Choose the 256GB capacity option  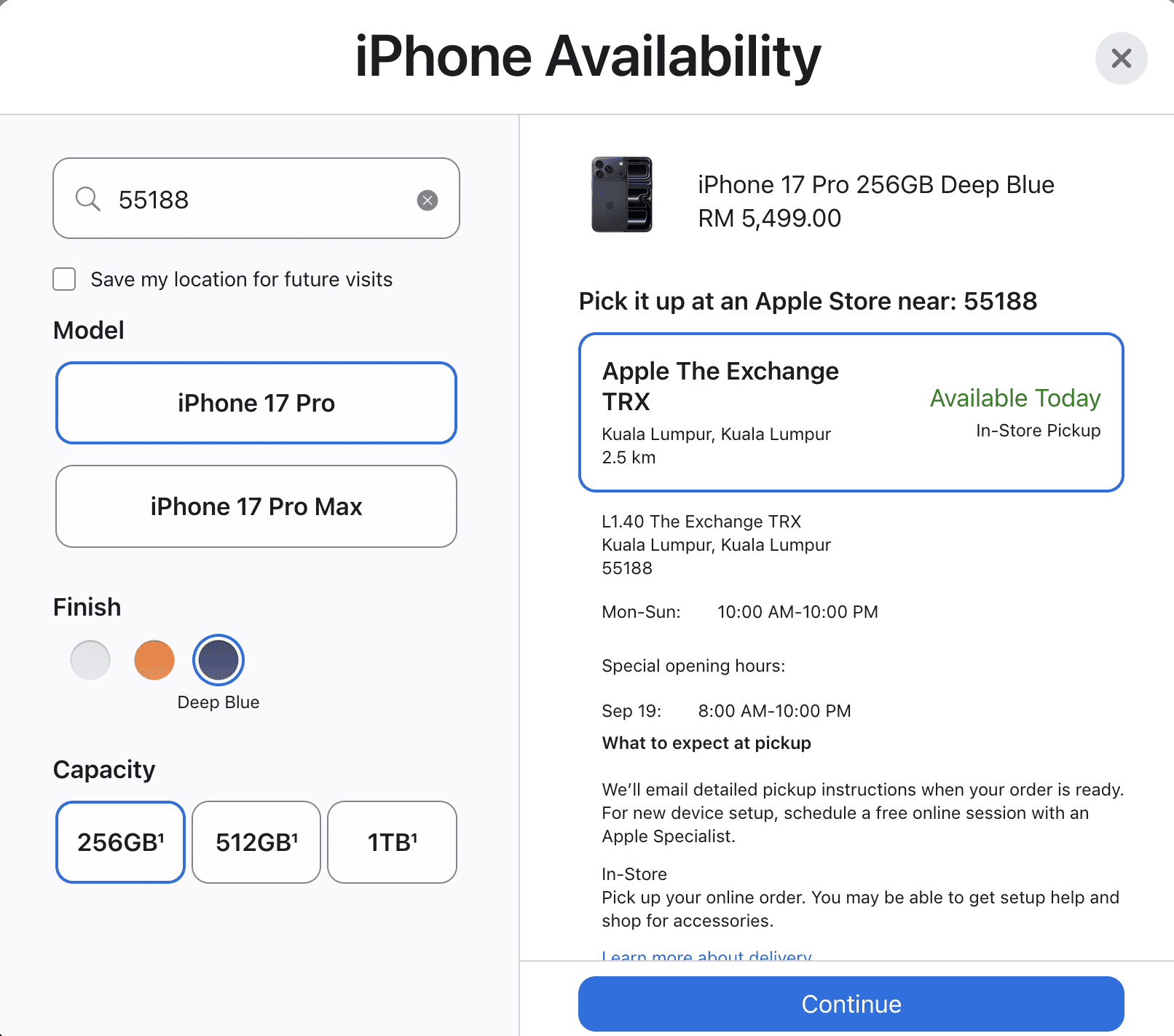click(x=119, y=842)
